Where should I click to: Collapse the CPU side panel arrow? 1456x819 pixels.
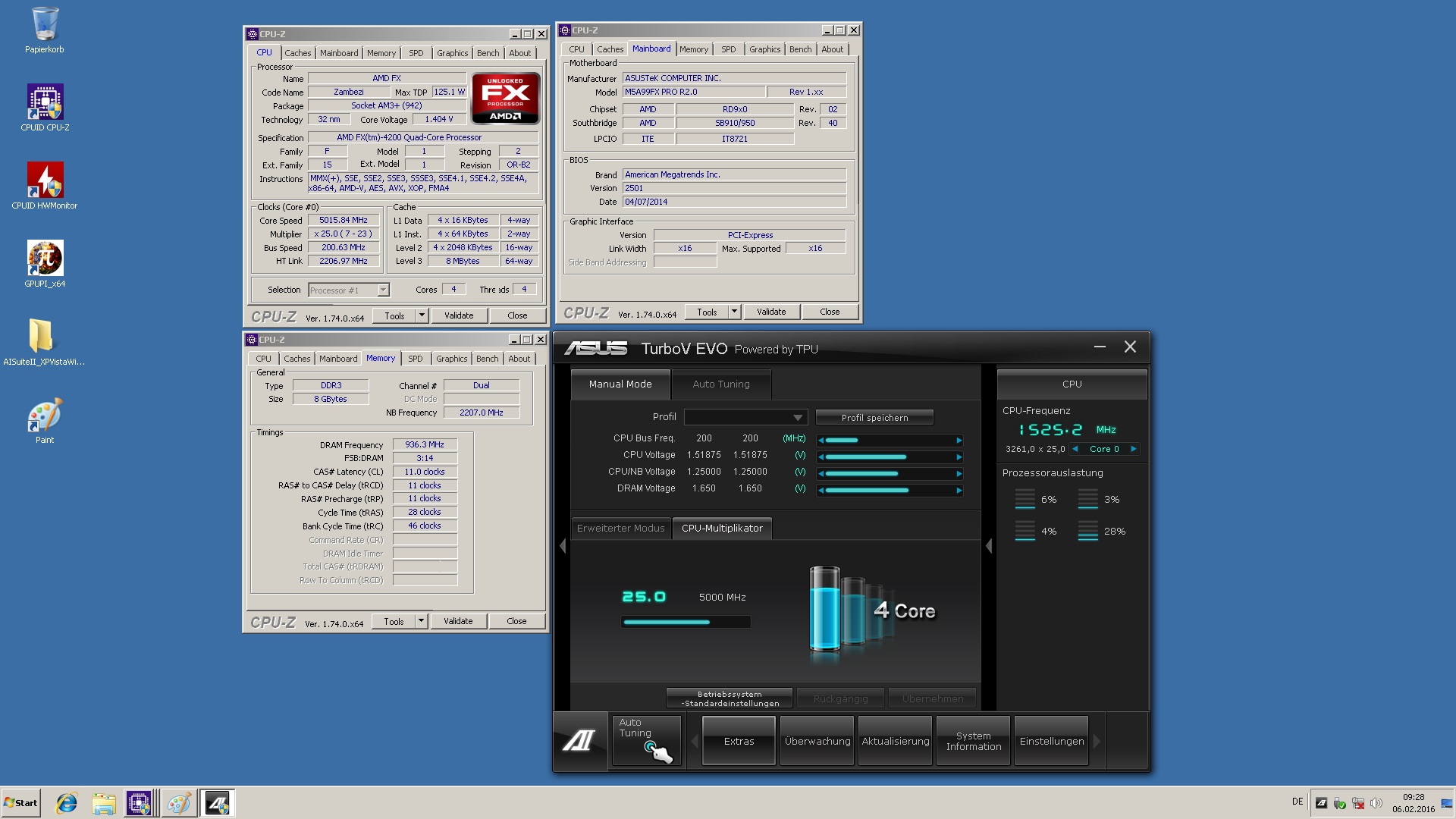click(x=989, y=546)
